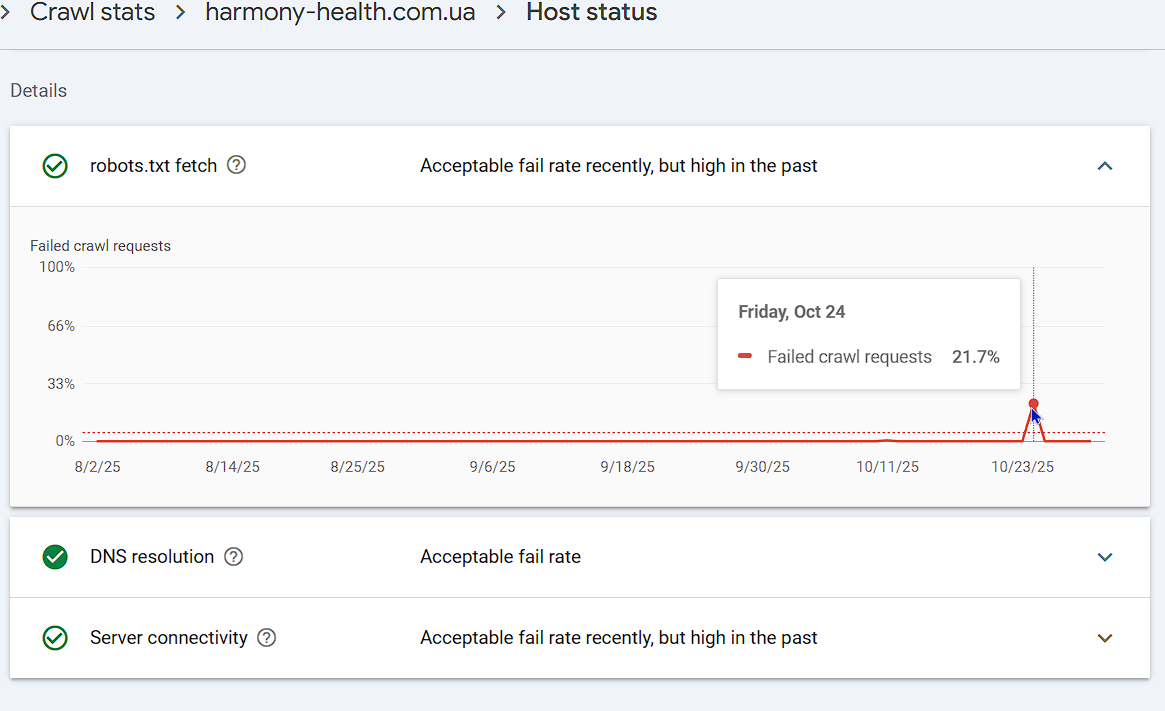Click DNS resolution row label

pos(152,557)
